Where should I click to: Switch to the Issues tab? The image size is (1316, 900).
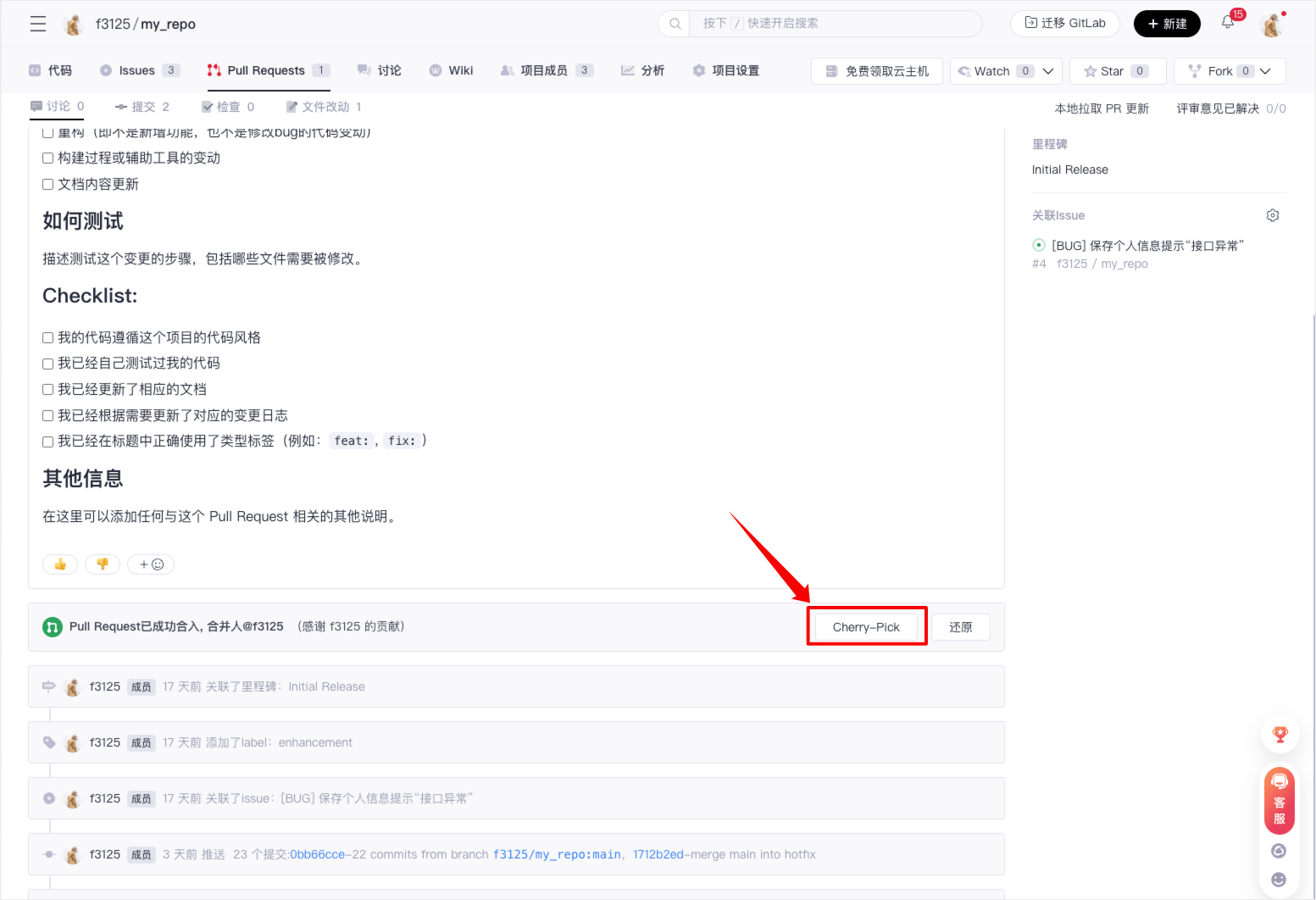click(136, 70)
